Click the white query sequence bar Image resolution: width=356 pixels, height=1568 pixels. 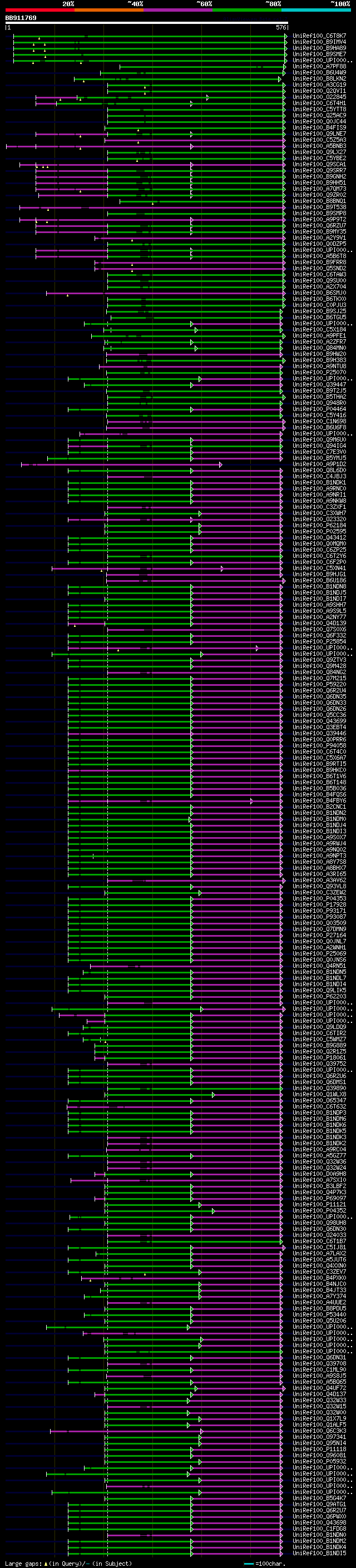147,23
